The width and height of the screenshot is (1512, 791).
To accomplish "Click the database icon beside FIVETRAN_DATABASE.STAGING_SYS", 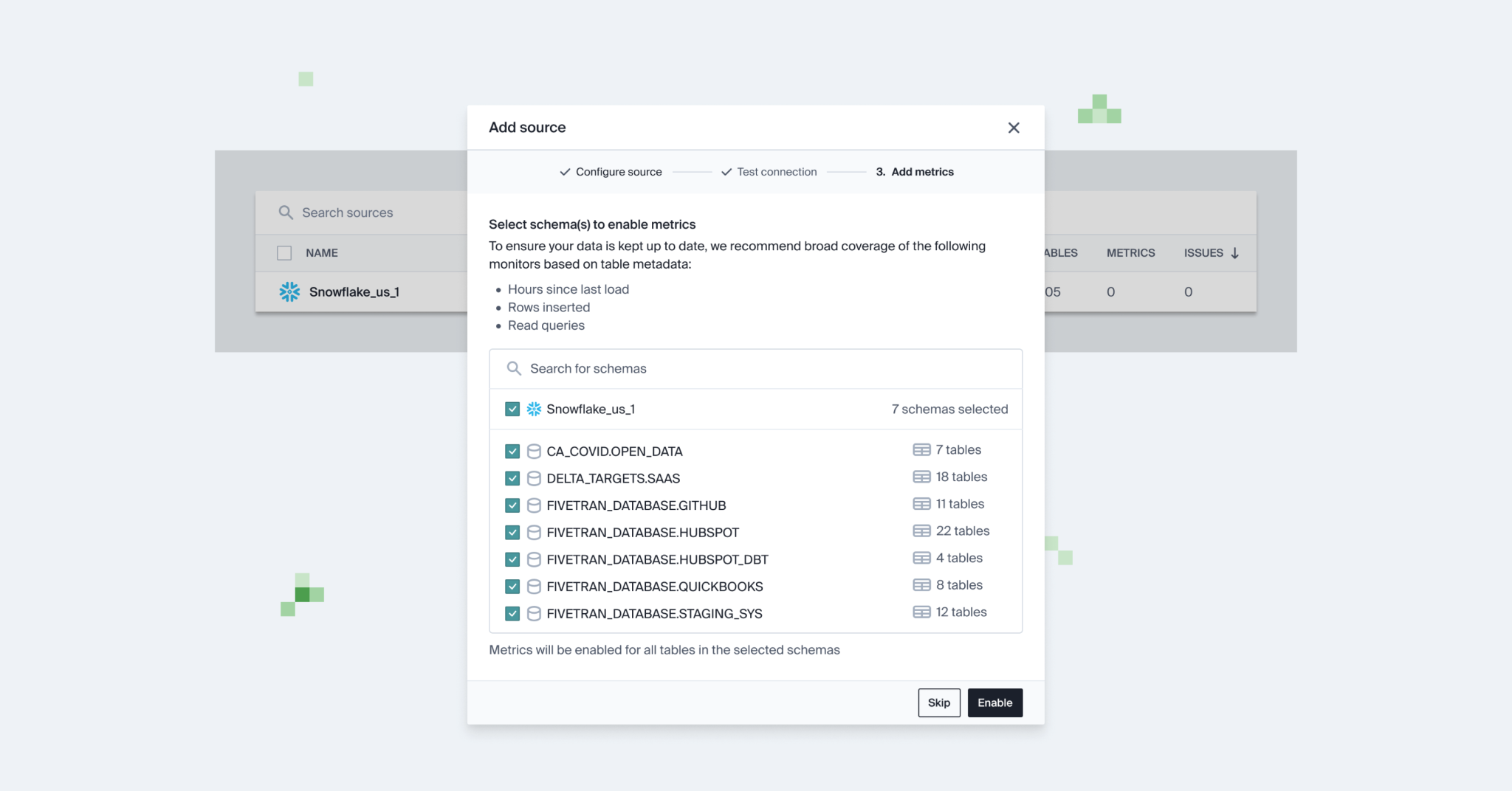I will 534,613.
